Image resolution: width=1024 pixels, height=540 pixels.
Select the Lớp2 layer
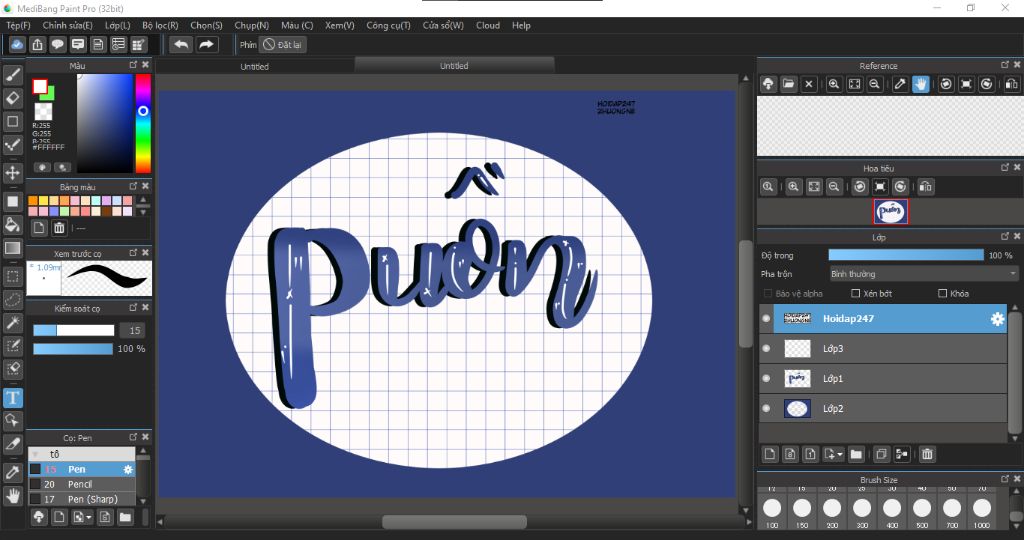pos(883,409)
